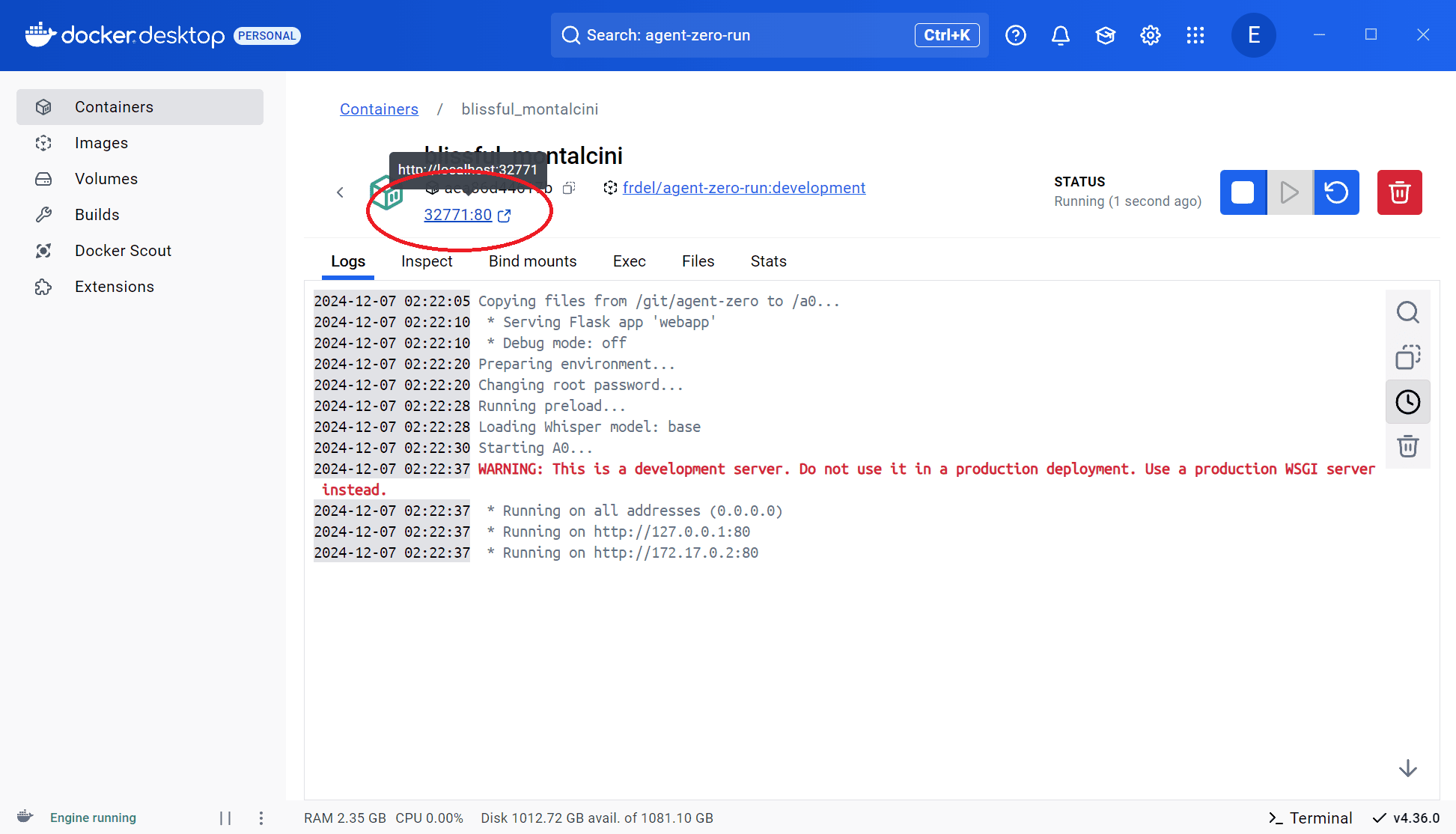Copy logs with the copy icon

[x=1408, y=357]
